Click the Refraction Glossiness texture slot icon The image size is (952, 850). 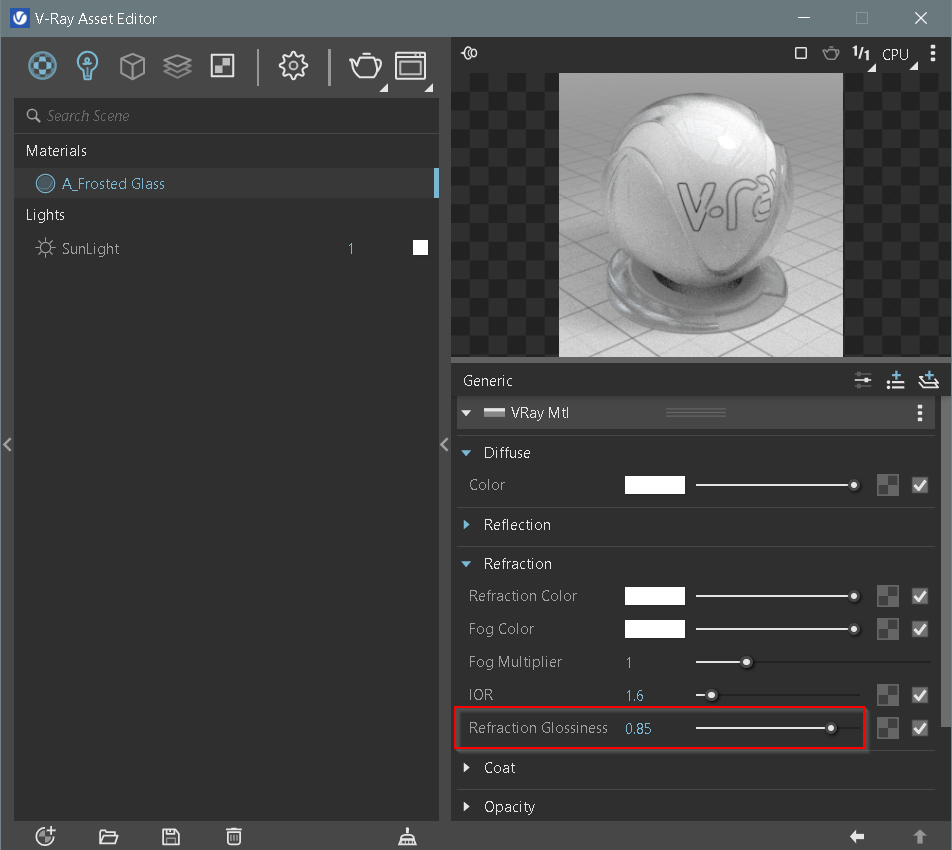coord(888,728)
